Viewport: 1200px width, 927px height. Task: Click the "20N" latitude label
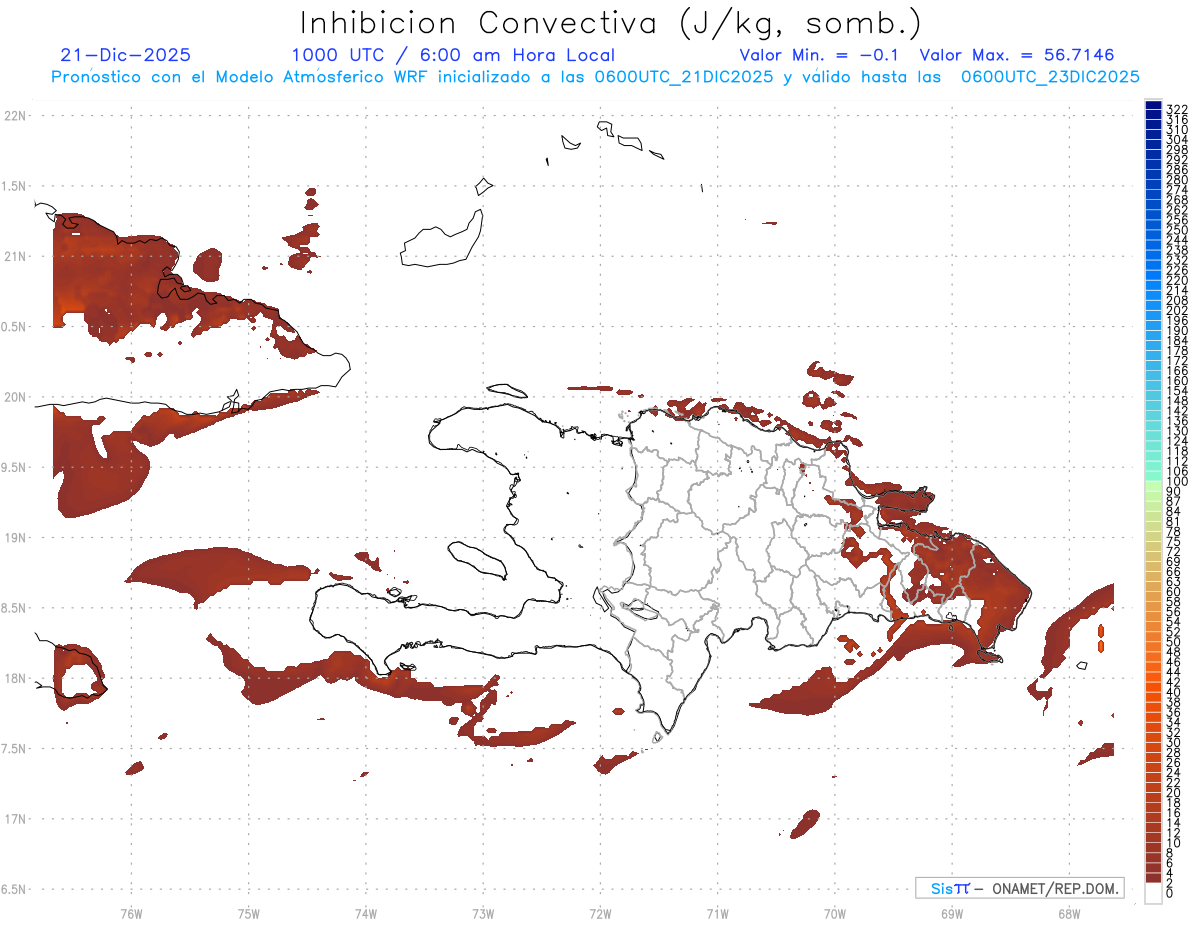tap(15, 397)
